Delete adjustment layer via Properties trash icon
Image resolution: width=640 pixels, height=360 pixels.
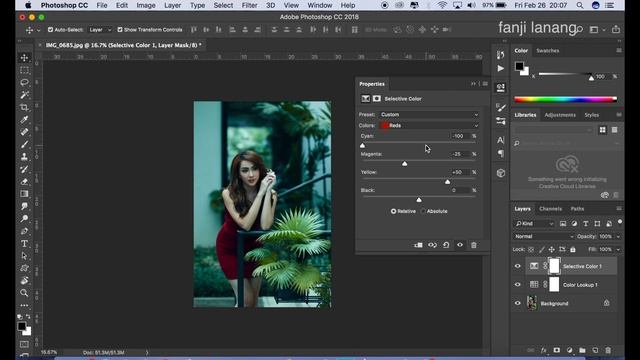pos(473,245)
